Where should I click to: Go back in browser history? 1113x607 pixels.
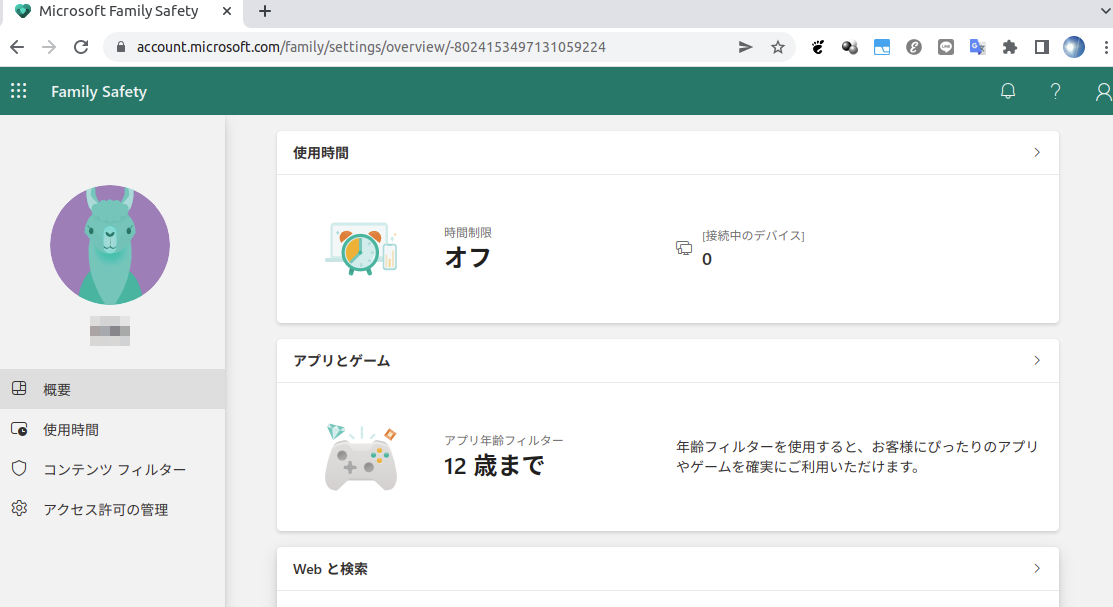point(17,47)
